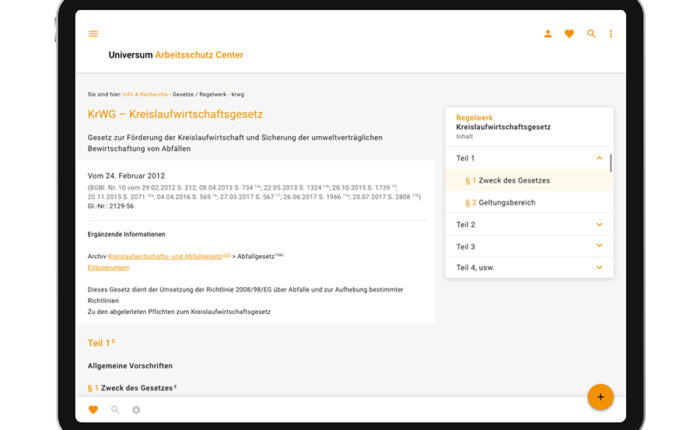Open Kreislaufwirtschafts- und Abfallgesetz archive link
This screenshot has width=700, height=430.
[x=164, y=257]
